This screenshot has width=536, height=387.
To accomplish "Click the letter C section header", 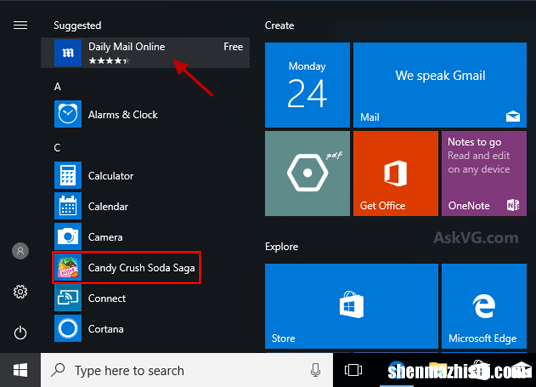I will pyautogui.click(x=57, y=148).
